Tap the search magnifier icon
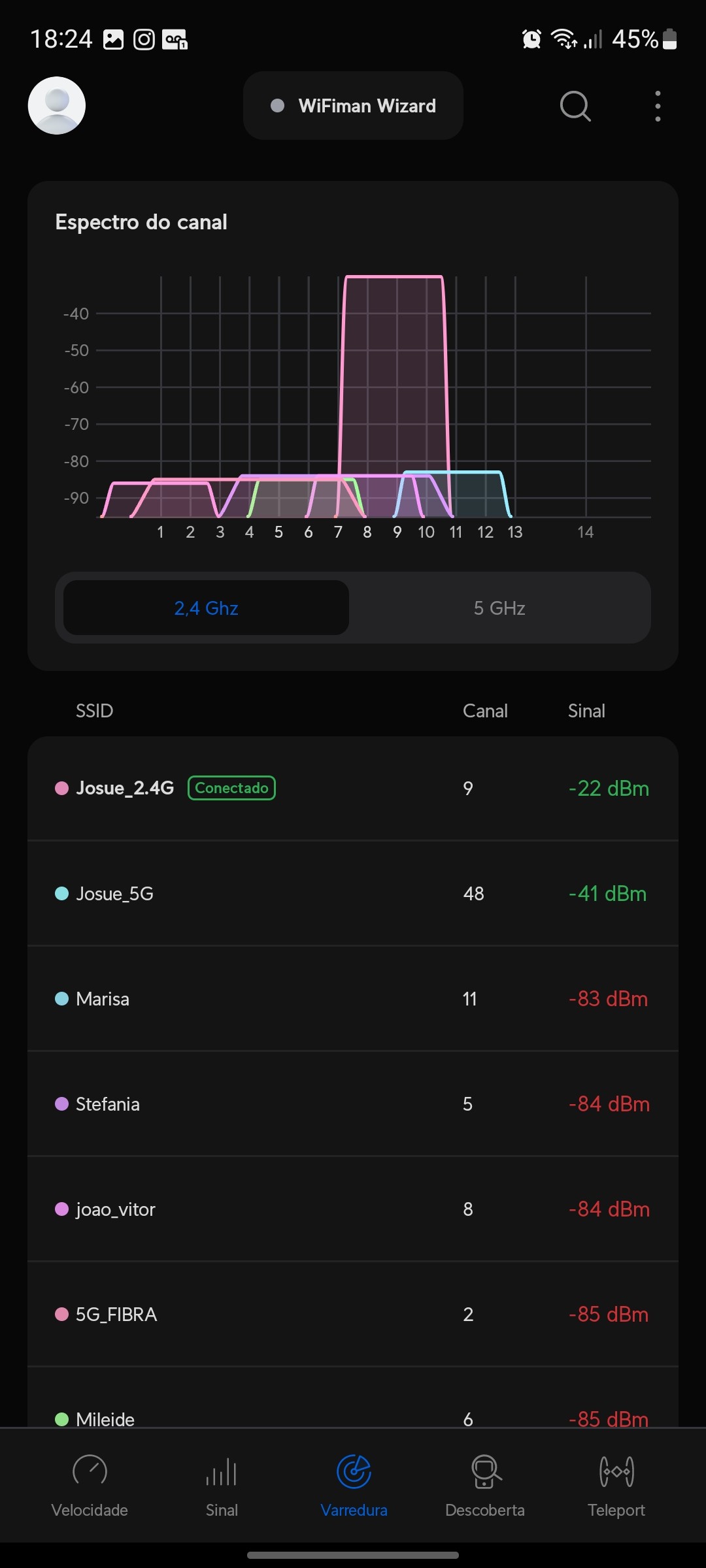Screen dimensions: 706x1568 pos(575,106)
